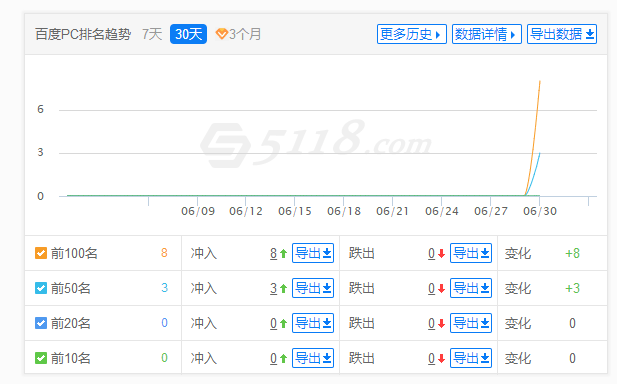
Task: Click the 06/09 date on chart axis
Action: pos(198,211)
